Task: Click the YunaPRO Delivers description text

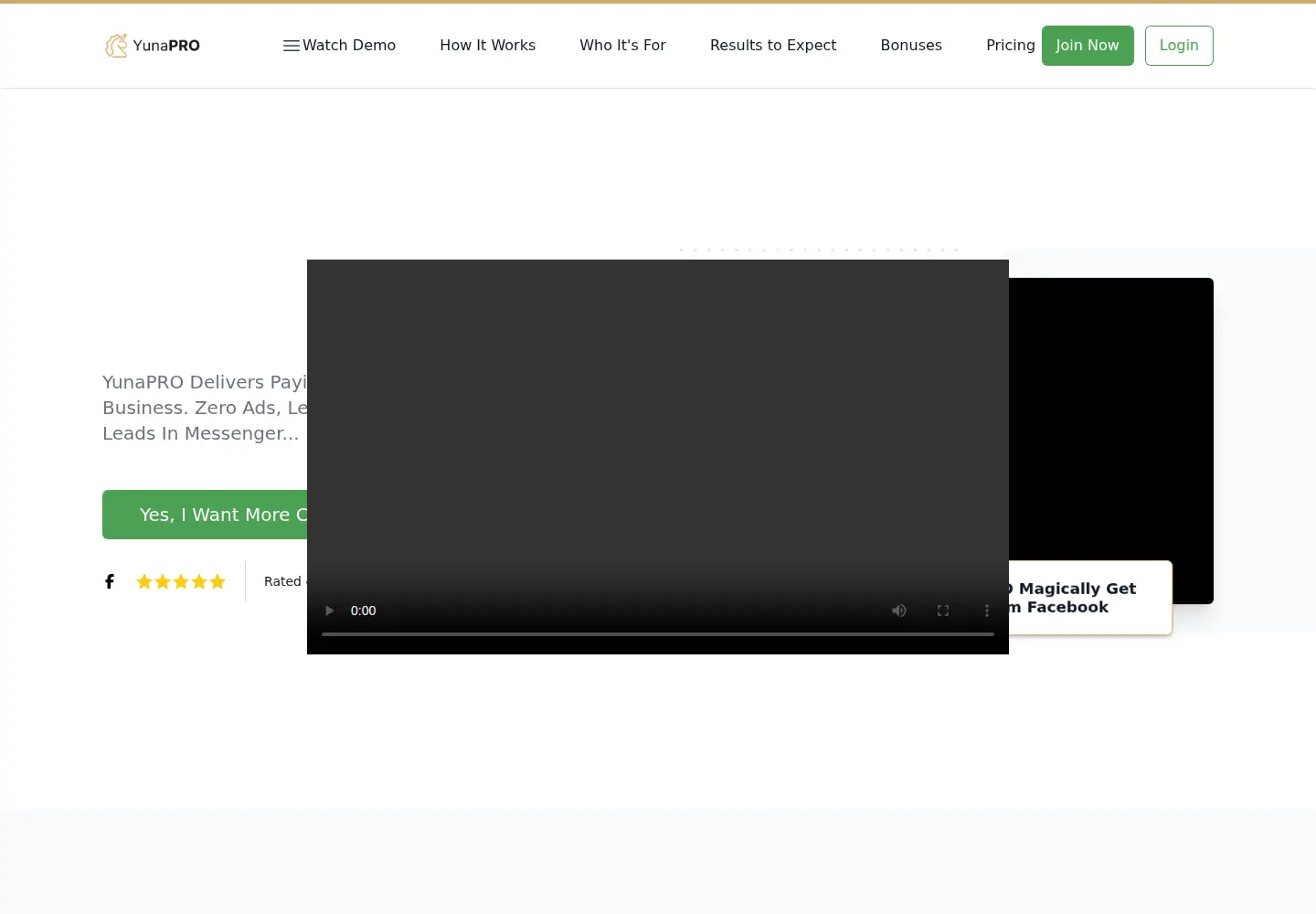Action: coord(205,408)
